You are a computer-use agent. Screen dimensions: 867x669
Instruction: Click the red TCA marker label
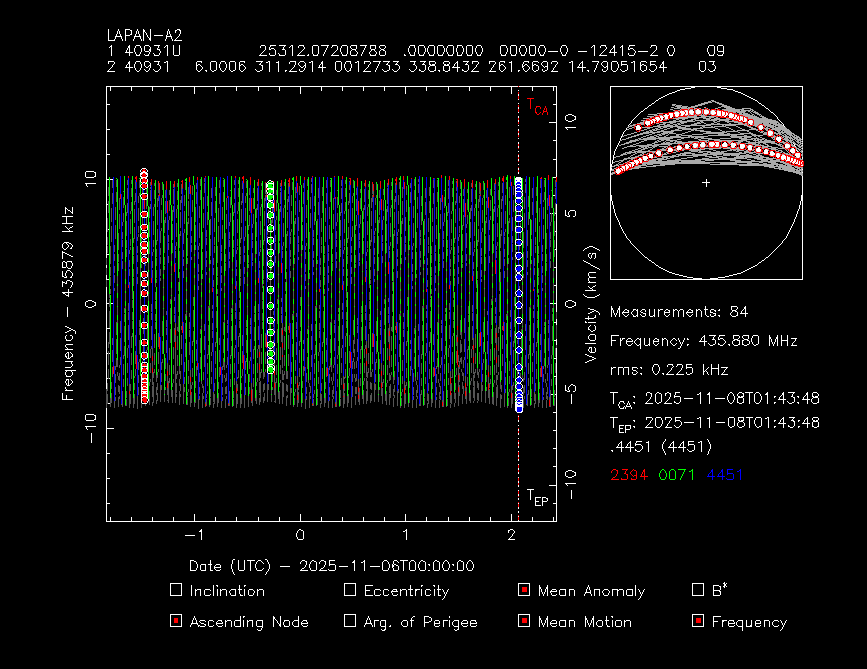tap(537, 107)
